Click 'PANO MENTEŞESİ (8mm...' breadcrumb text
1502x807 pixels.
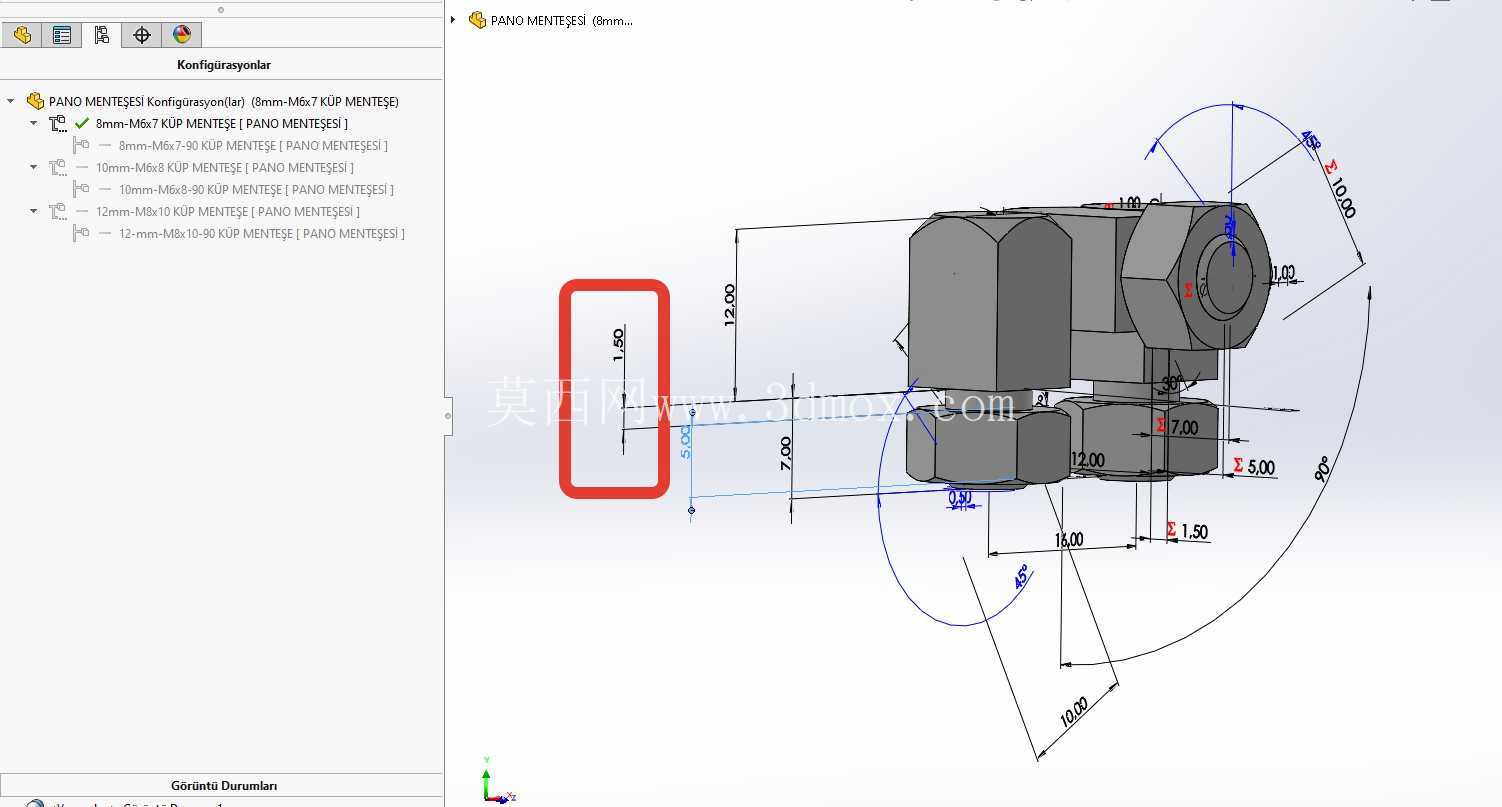(562, 20)
